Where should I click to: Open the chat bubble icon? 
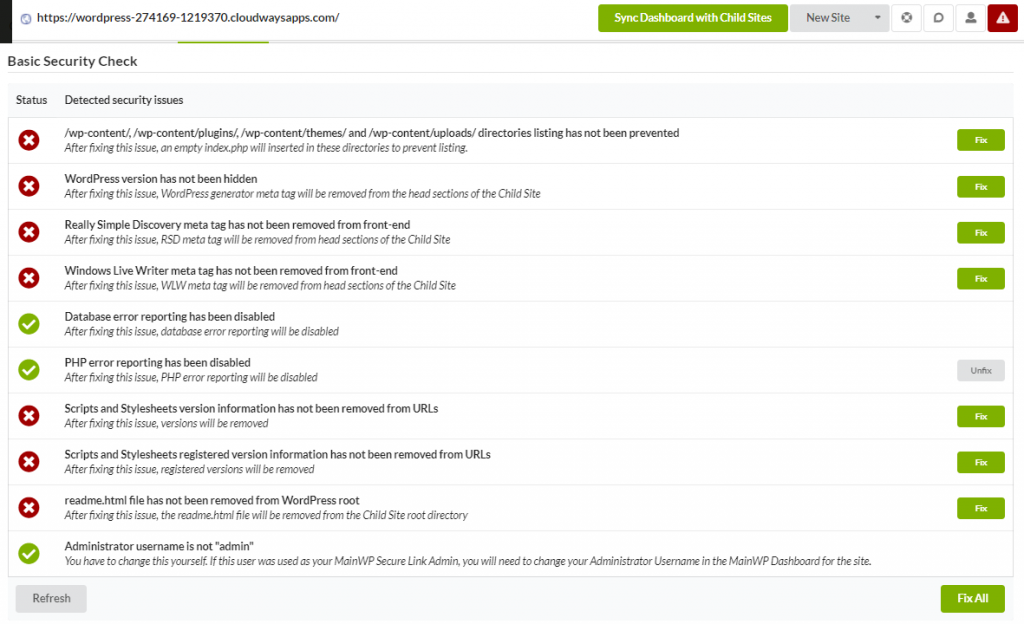[938, 18]
